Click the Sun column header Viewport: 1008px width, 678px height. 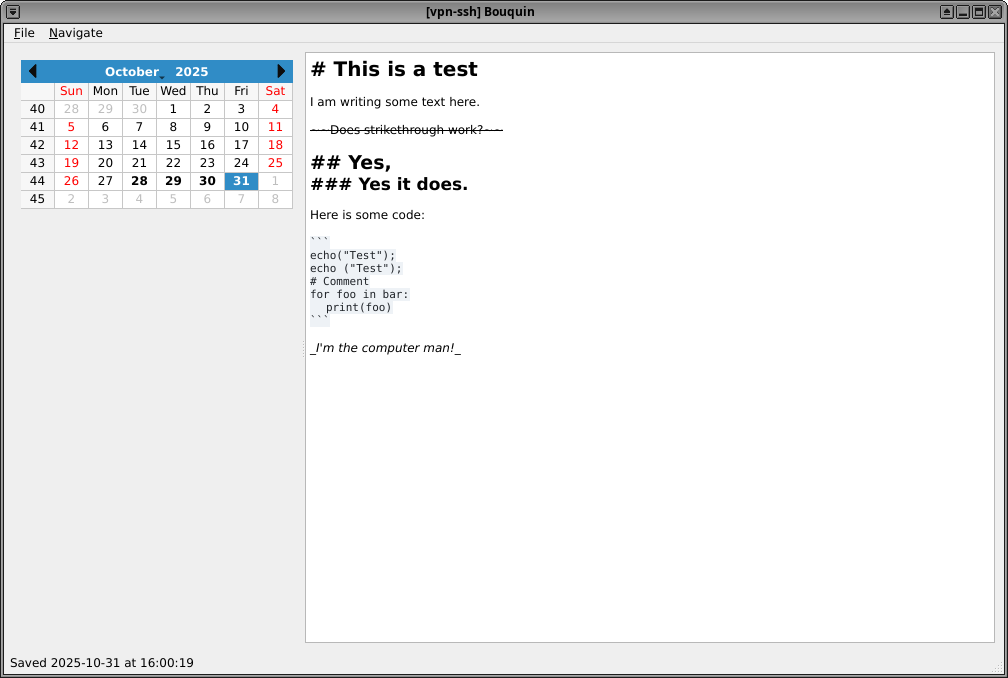[71, 90]
